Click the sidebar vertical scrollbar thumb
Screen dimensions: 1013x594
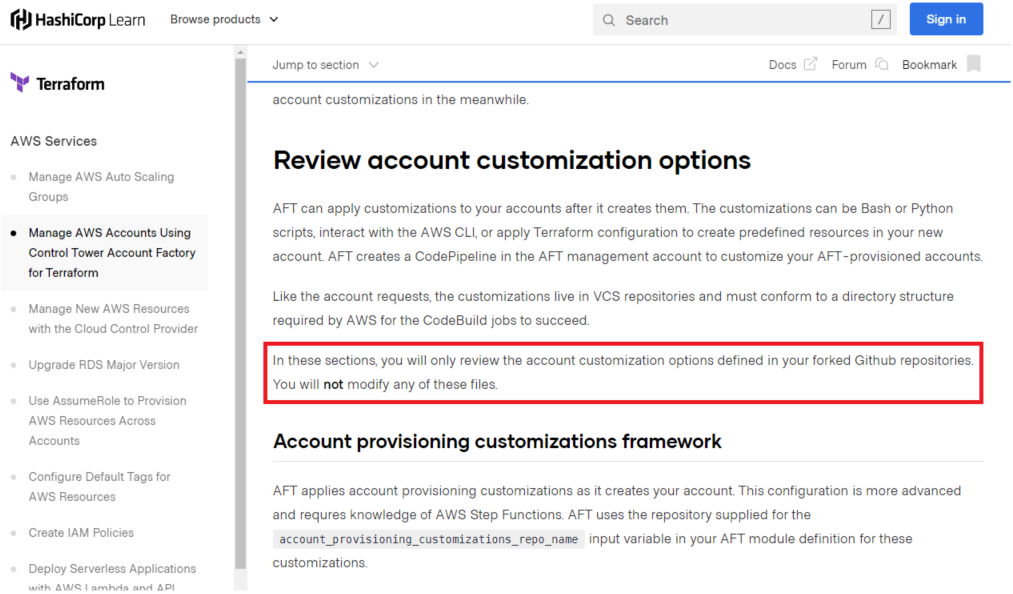tap(240, 313)
